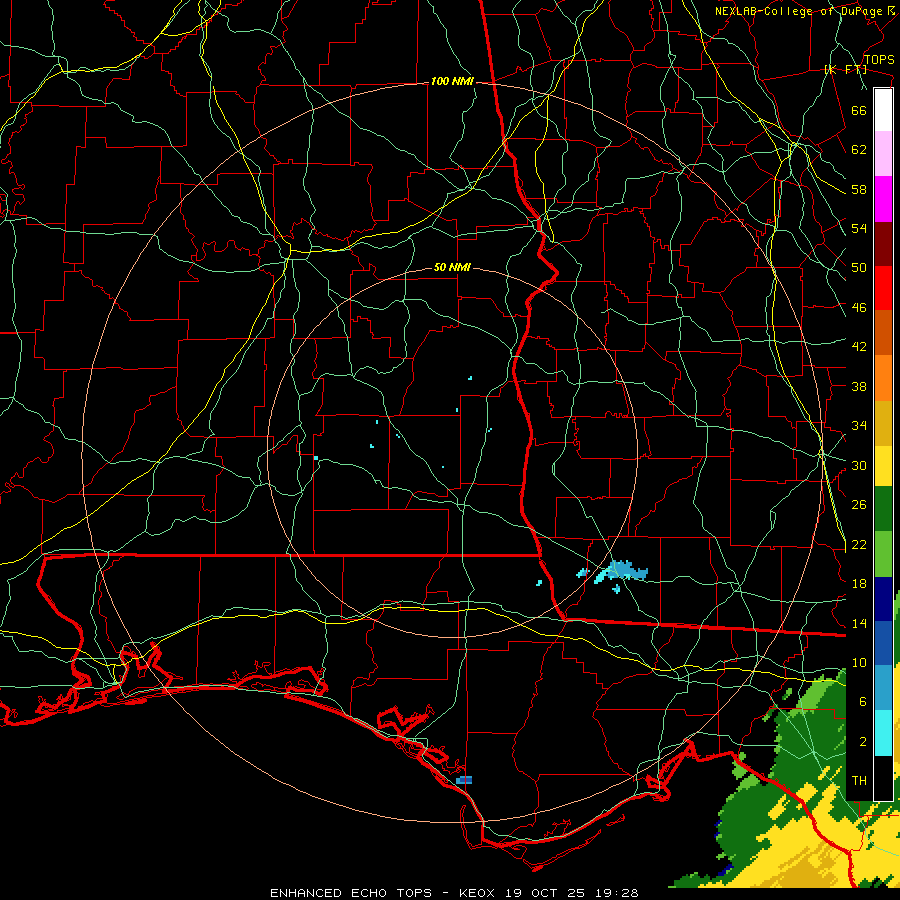This screenshot has width=900, height=900.
Task: Click the "14" legend value
Action: 859,623
